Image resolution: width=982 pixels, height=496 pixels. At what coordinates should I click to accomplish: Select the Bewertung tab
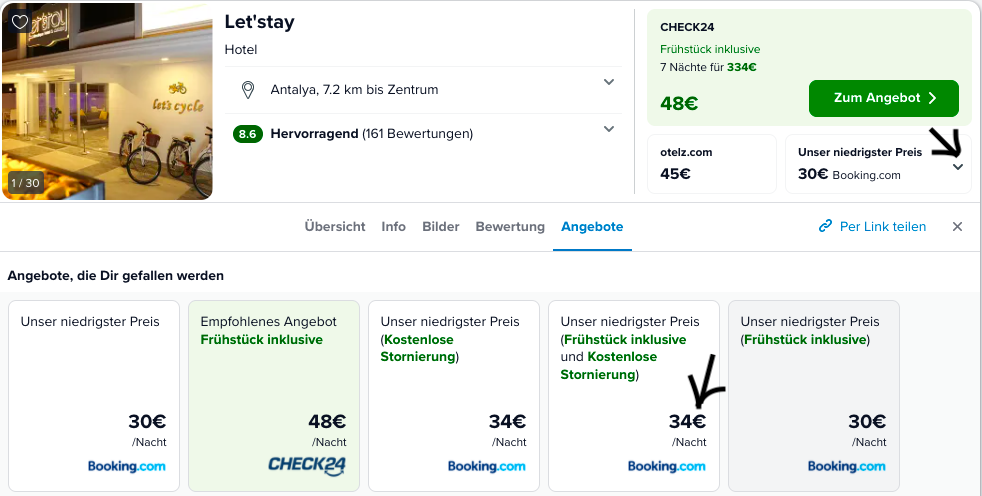[x=510, y=227]
